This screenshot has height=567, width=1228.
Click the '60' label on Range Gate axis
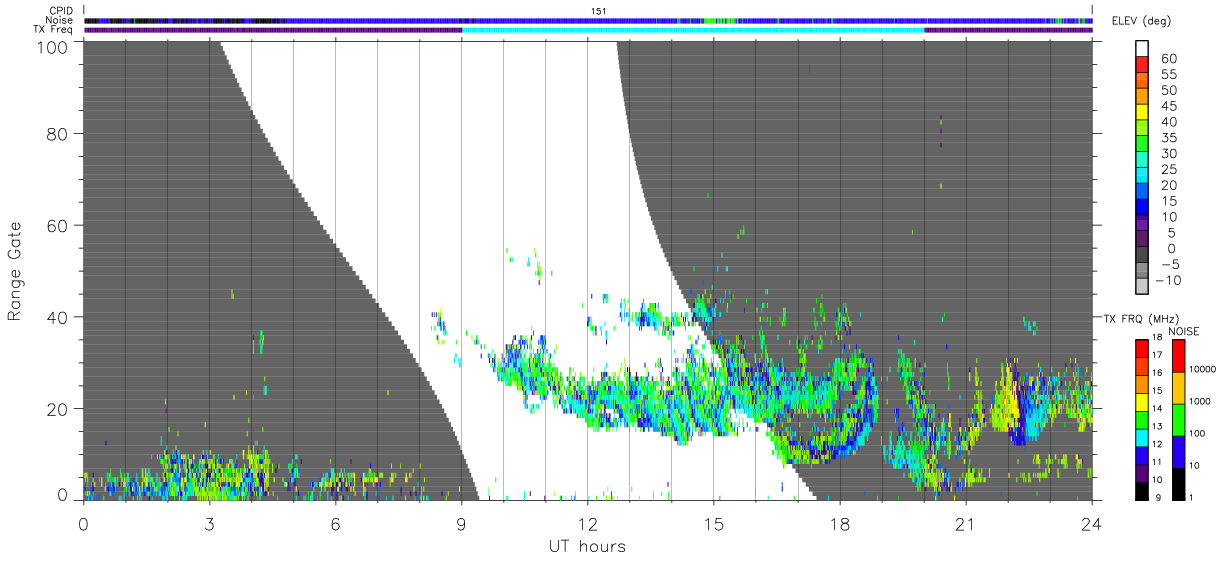58,225
